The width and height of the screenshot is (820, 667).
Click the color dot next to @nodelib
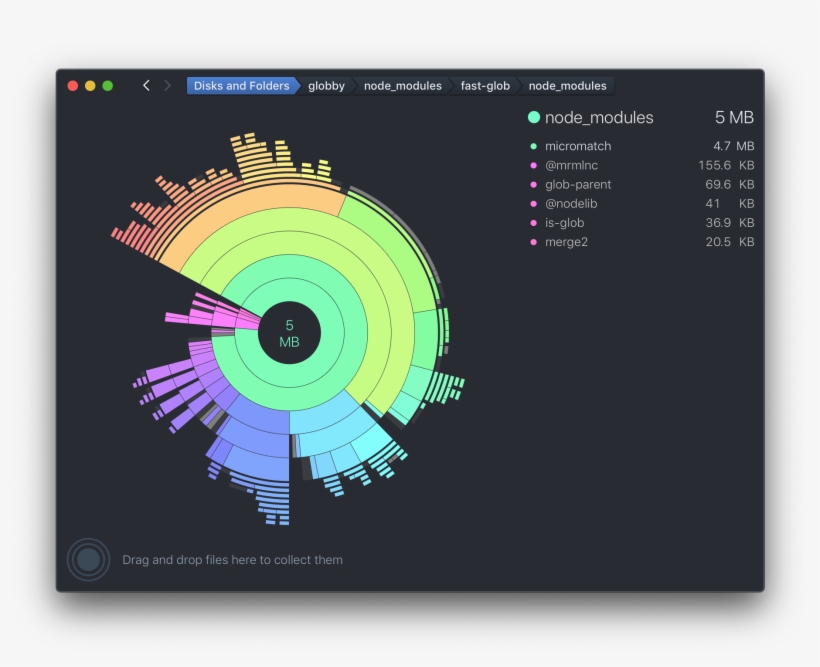(x=535, y=203)
